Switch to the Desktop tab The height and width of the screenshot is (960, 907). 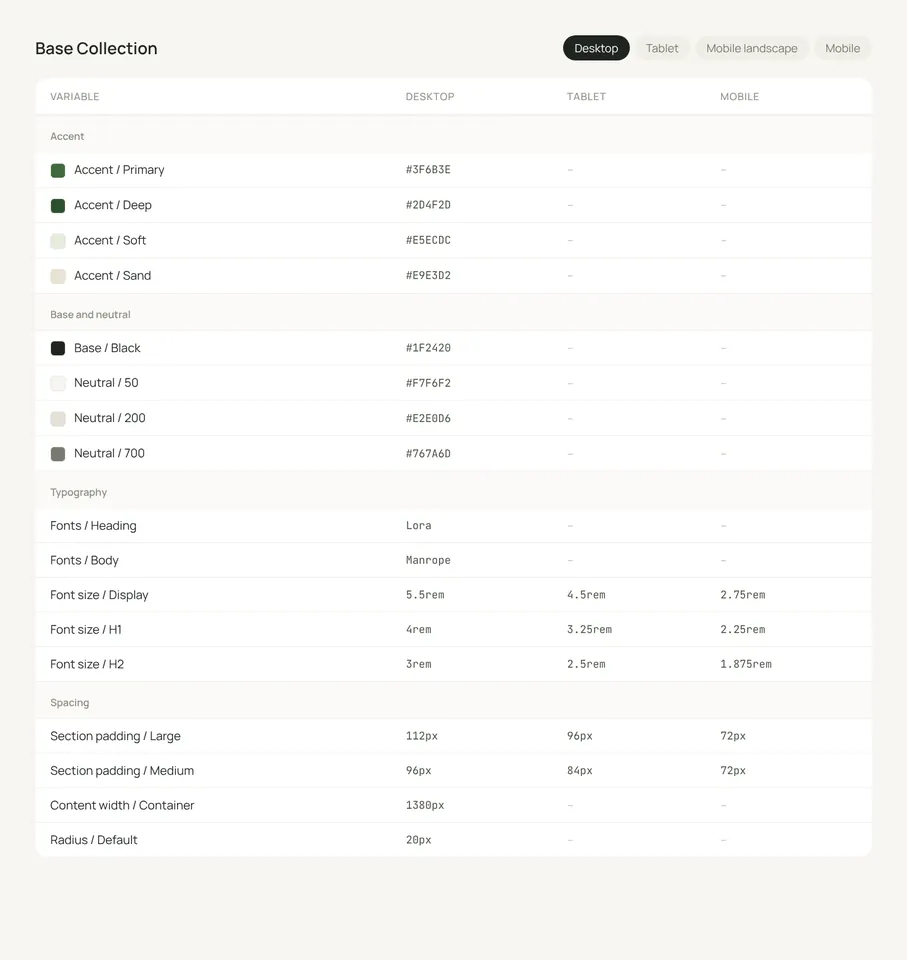tap(596, 48)
